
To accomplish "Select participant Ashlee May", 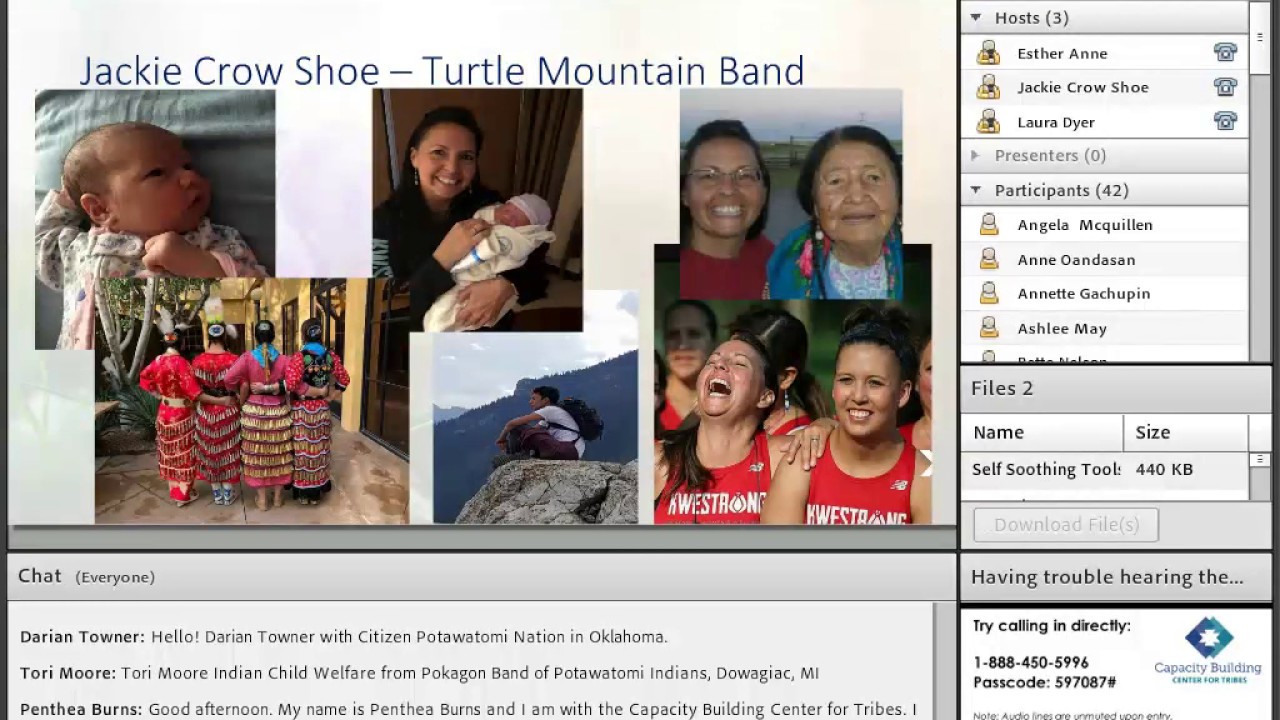I will coord(1104,328).
